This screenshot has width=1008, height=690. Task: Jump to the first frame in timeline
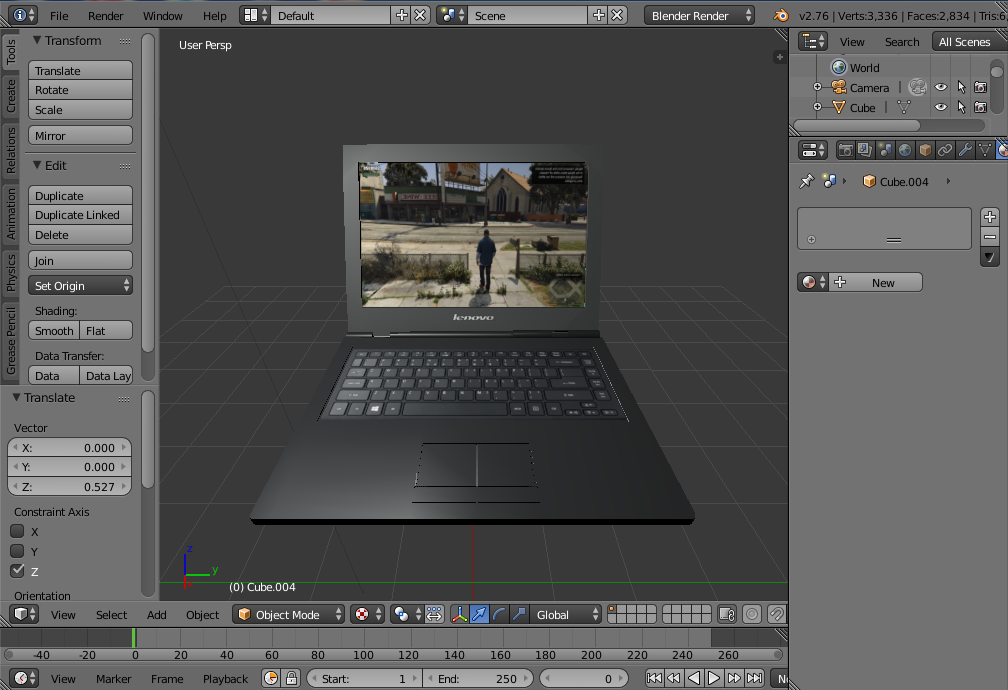pos(654,678)
